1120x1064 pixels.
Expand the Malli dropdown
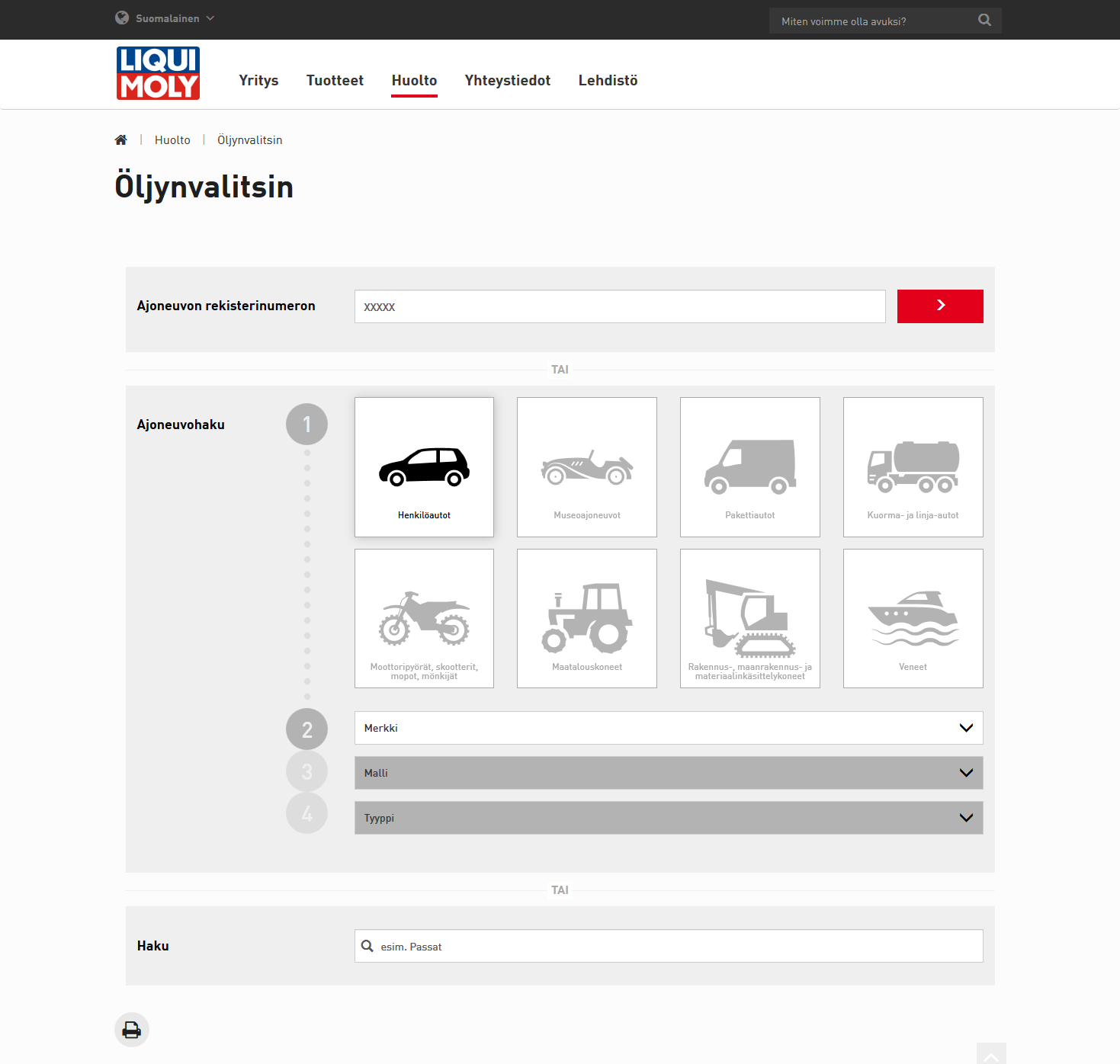coord(668,773)
